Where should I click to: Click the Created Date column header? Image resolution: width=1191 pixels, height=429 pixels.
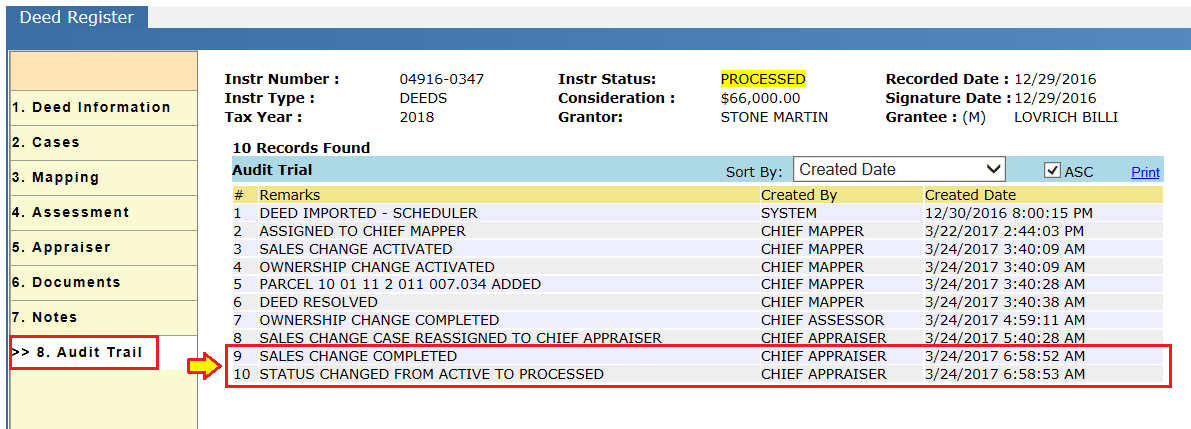(x=970, y=195)
